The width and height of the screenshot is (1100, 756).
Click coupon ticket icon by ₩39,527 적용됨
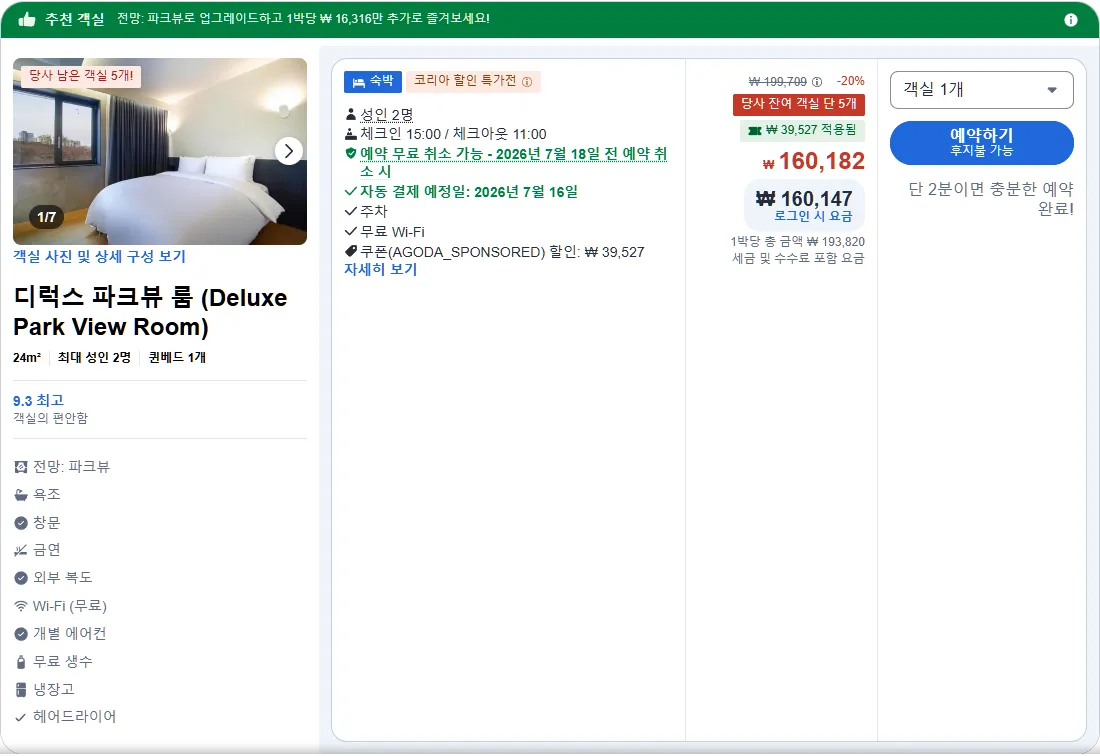tap(755, 130)
